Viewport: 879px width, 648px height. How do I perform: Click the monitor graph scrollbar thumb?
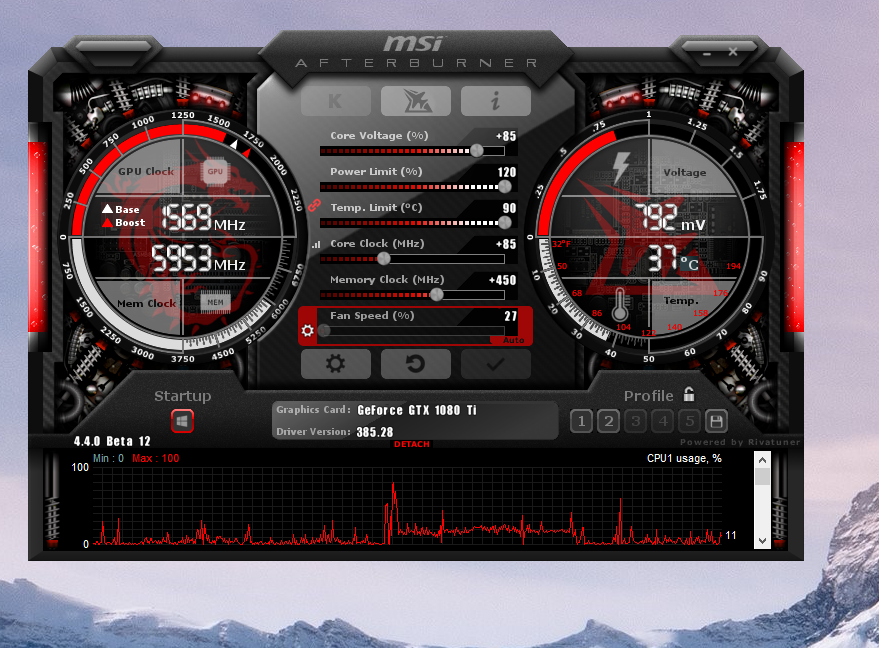(762, 477)
